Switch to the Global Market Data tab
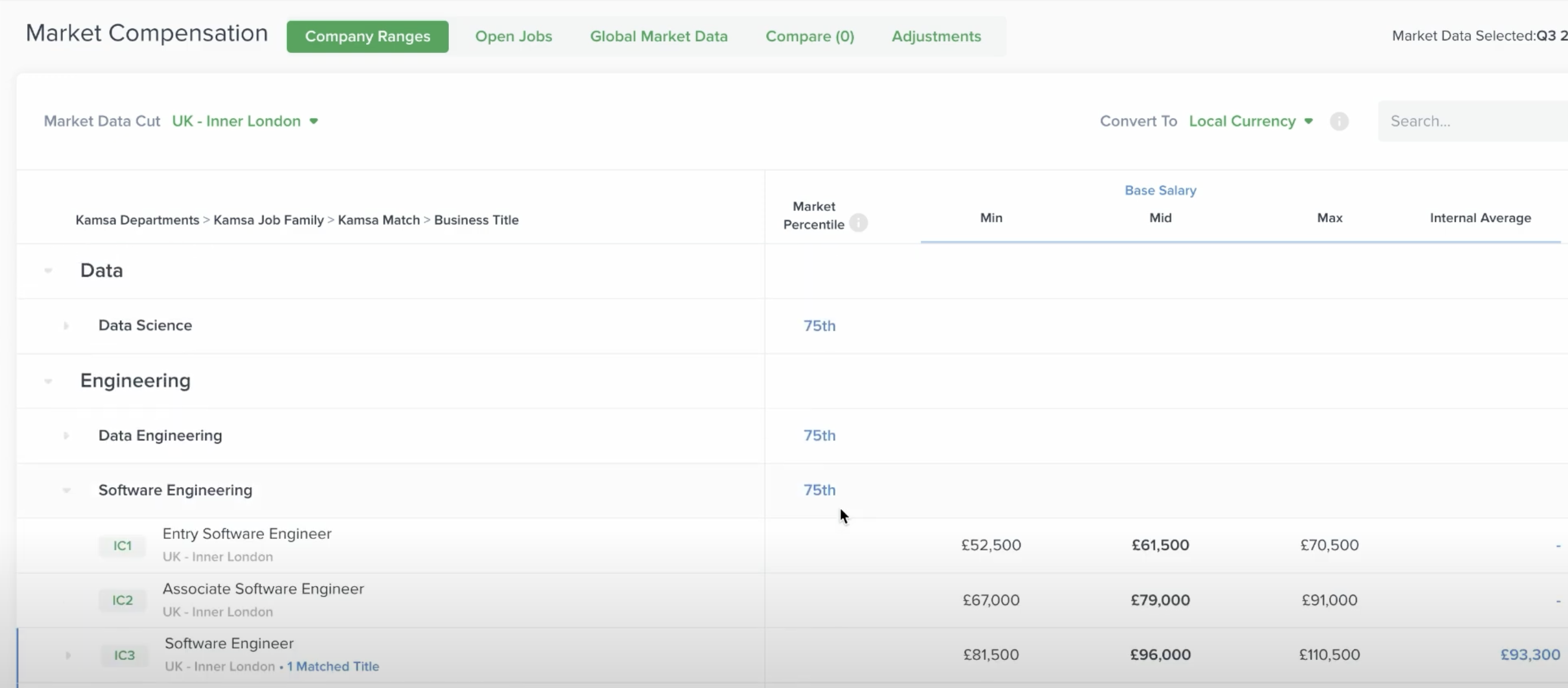1568x688 pixels. [659, 36]
